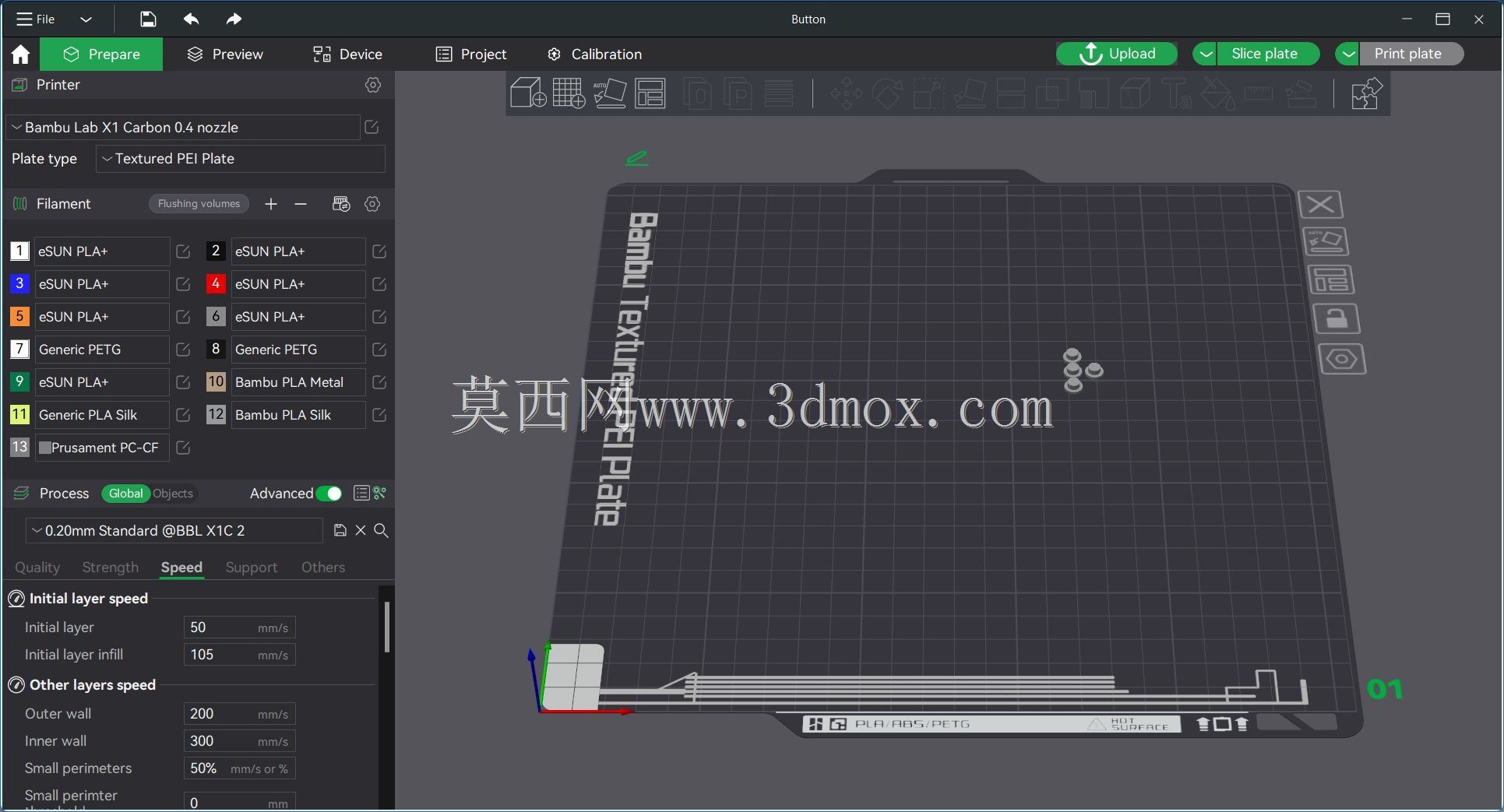Click the AMS filament sync icon
The height and width of the screenshot is (812, 1504).
coord(341,204)
